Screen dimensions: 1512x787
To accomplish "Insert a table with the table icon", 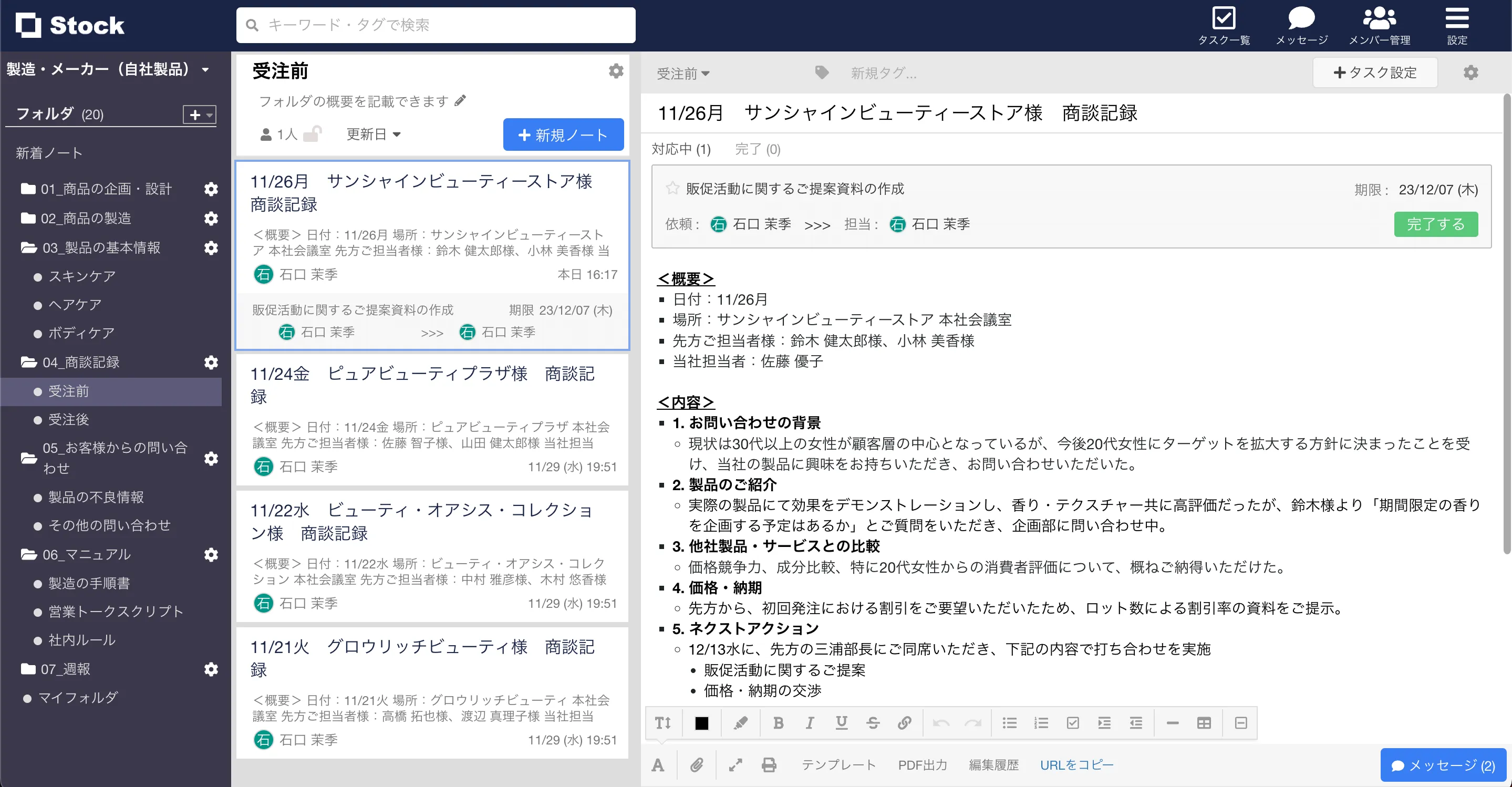I will tap(1205, 723).
